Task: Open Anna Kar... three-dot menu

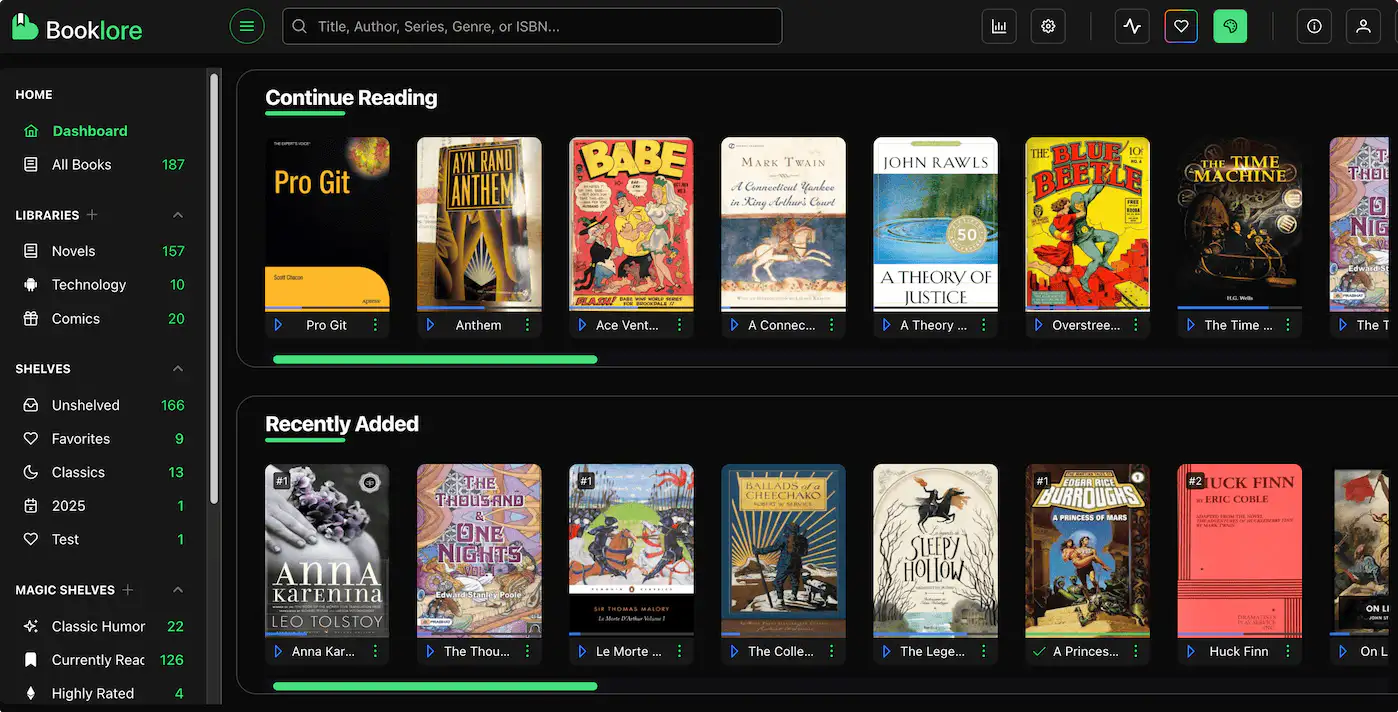Action: [x=375, y=651]
